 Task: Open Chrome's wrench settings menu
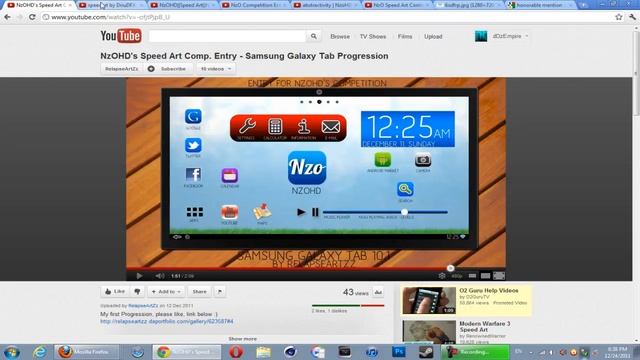632,17
